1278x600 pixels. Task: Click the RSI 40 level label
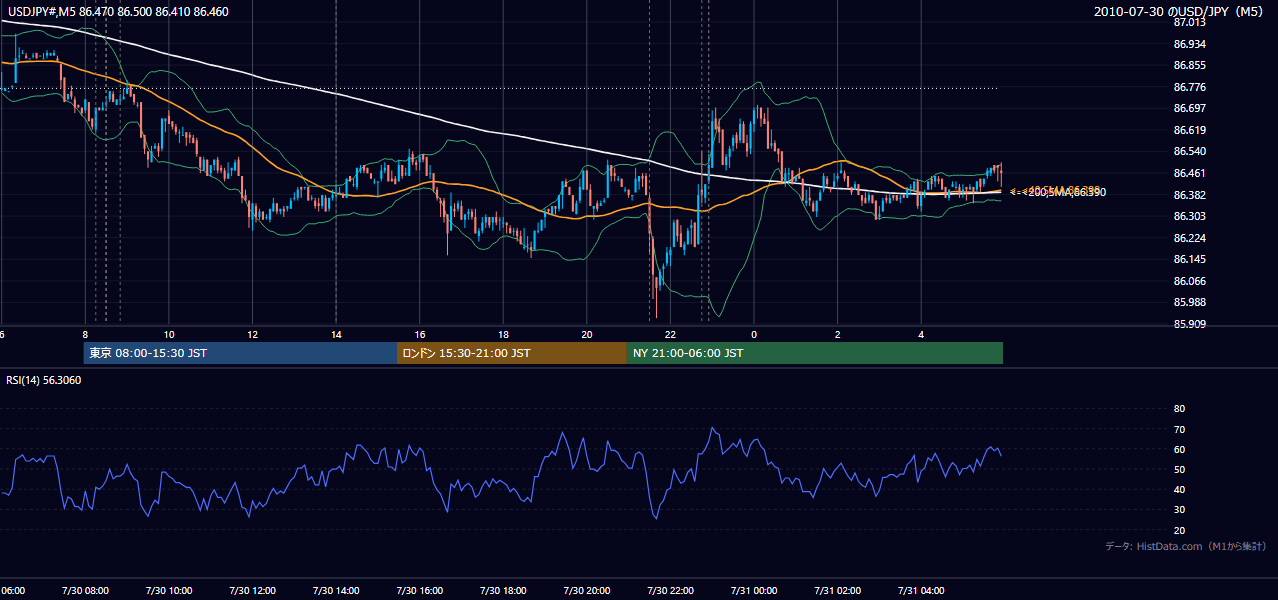click(x=1179, y=489)
